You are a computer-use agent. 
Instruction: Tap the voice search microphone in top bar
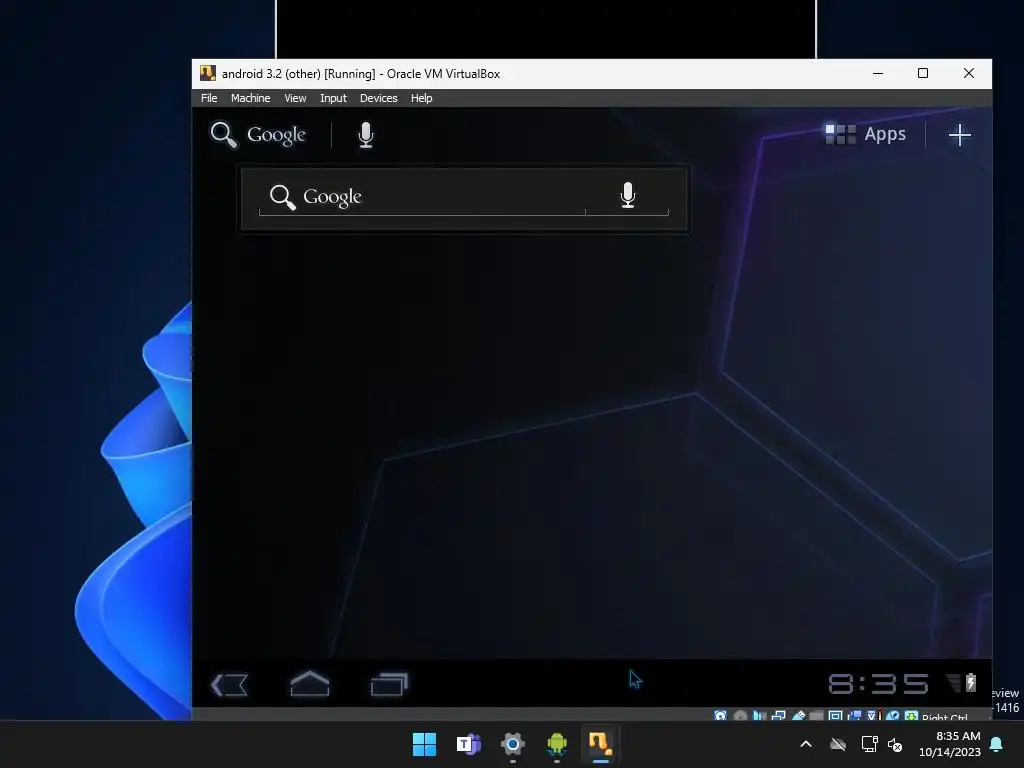coord(366,135)
